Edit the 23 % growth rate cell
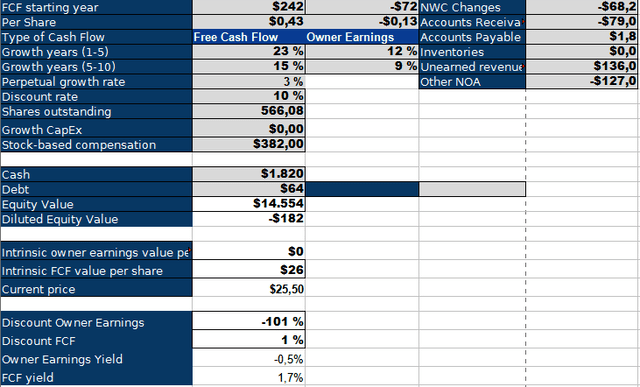 249,52
